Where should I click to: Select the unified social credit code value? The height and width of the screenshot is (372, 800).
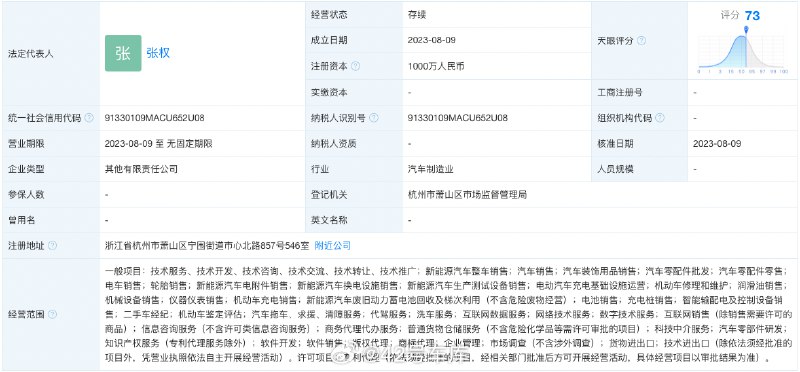[x=155, y=118]
